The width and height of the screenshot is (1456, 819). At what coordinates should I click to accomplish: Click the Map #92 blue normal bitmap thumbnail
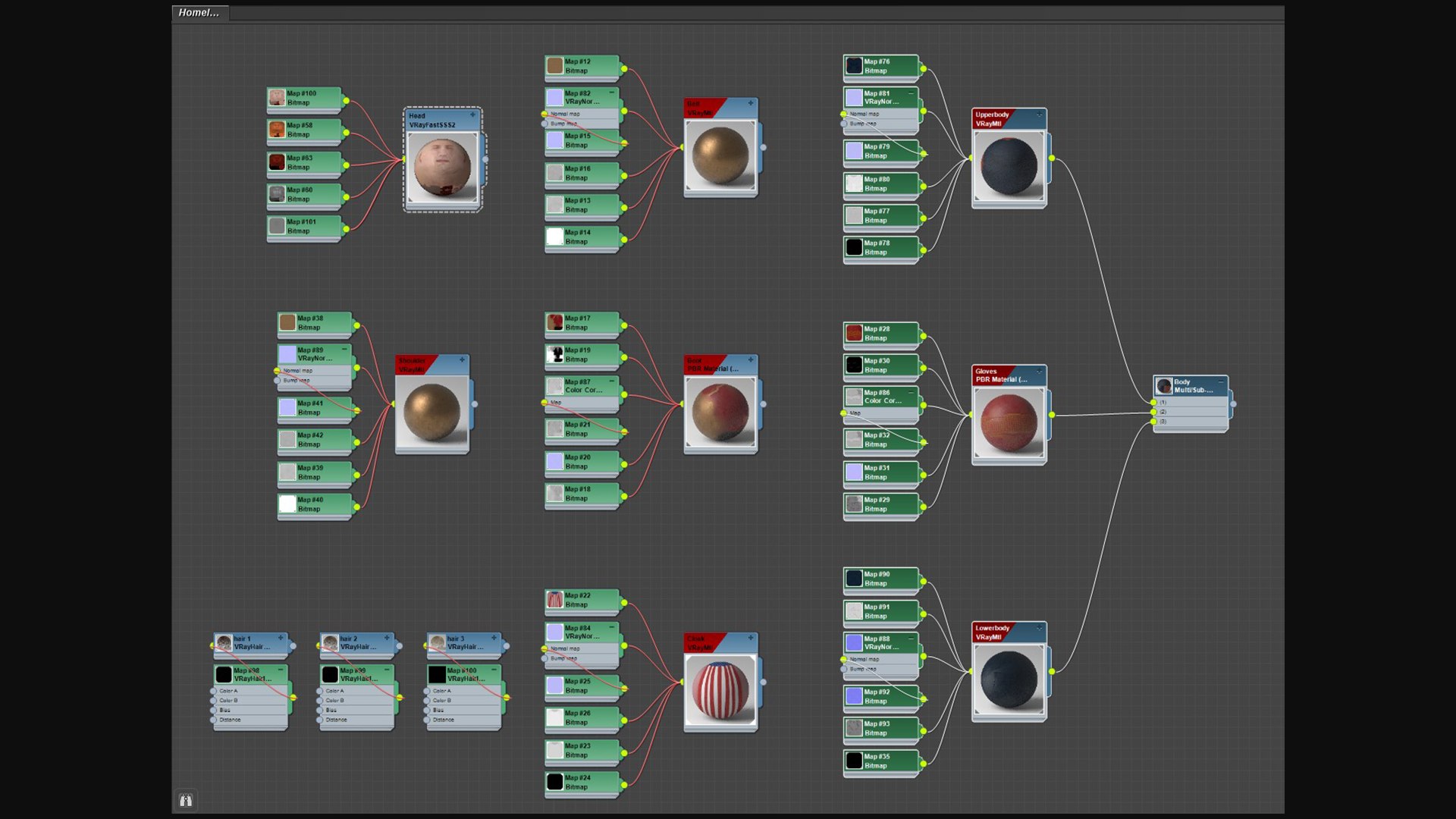click(x=855, y=696)
